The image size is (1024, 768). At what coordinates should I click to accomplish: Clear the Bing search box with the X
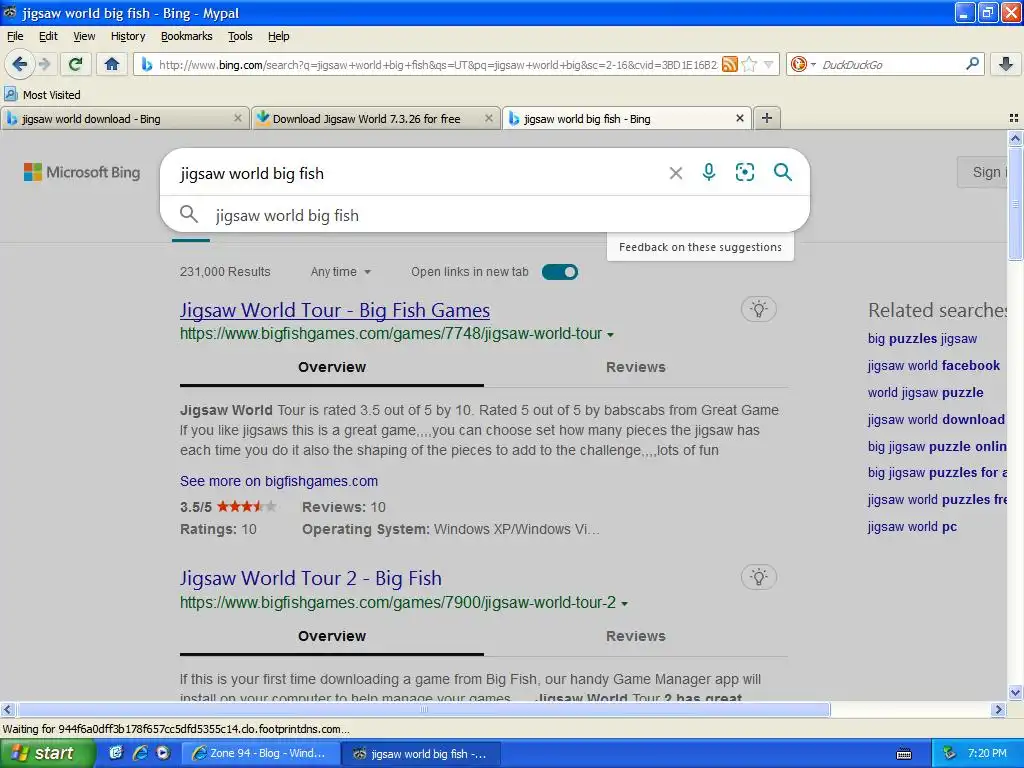point(676,173)
